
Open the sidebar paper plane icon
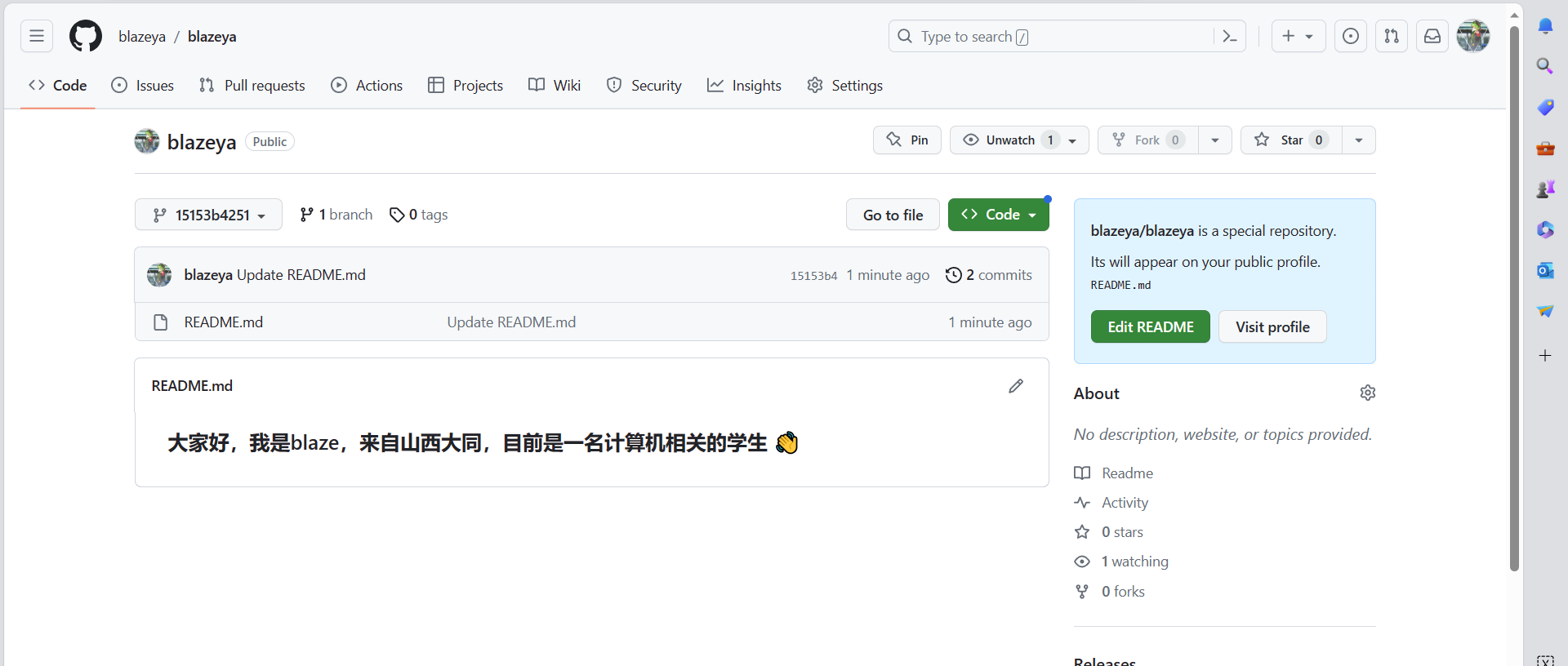click(1545, 311)
